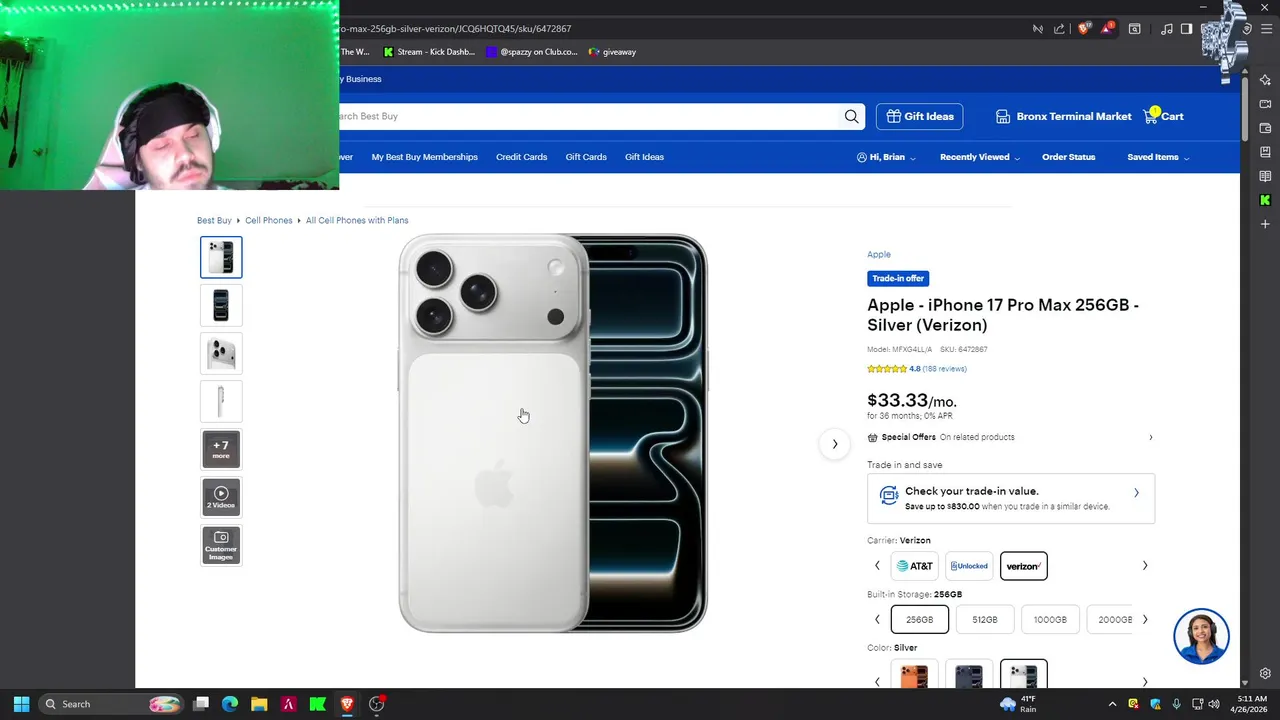Open the Kick icon in sidebar
The width and height of the screenshot is (1280, 720).
pyautogui.click(x=1265, y=200)
